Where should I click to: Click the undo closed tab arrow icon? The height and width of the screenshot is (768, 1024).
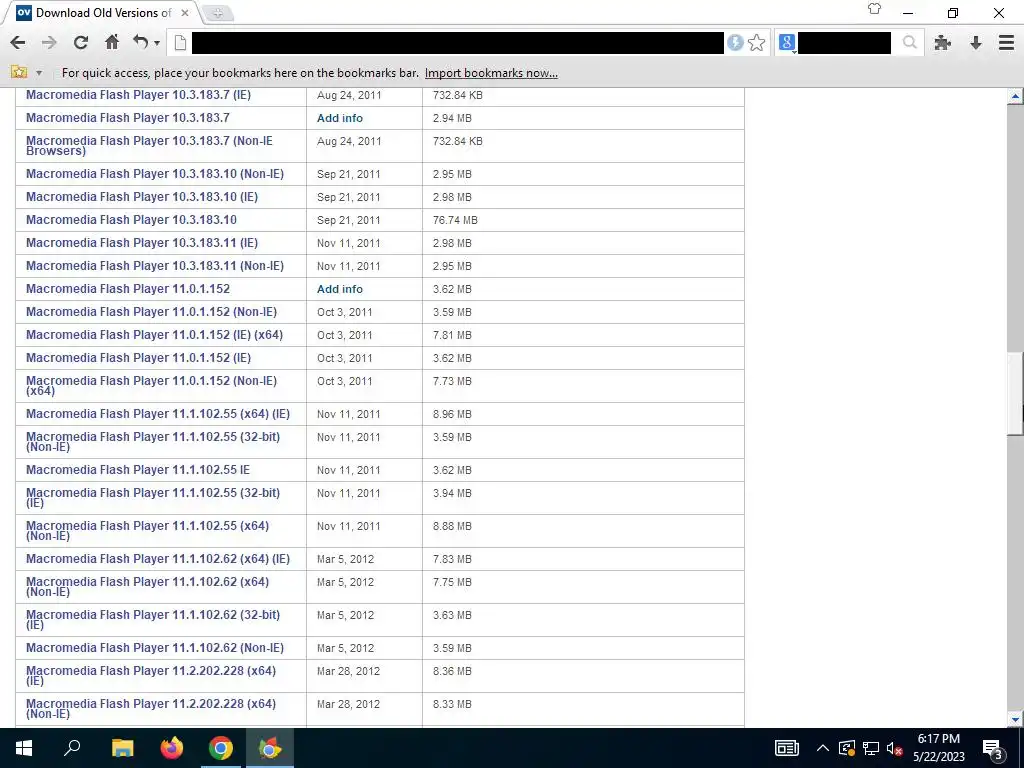[140, 42]
